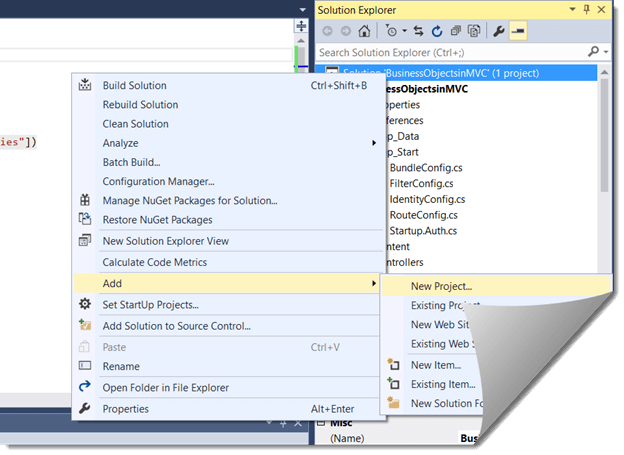Open the Solution Explorer window position dropdown arrow

572,10
